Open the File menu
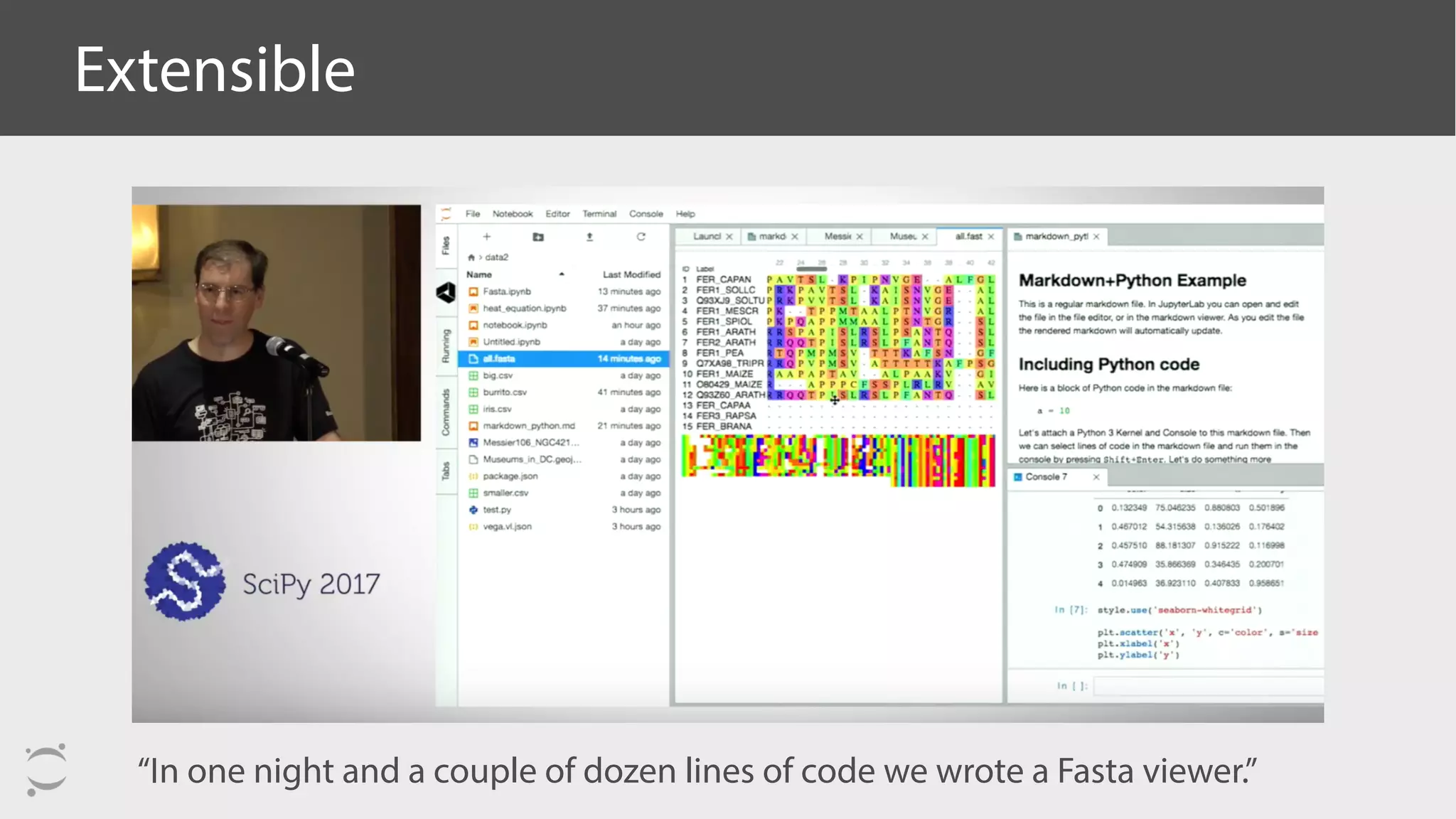Image resolution: width=1456 pixels, height=819 pixels. click(473, 214)
